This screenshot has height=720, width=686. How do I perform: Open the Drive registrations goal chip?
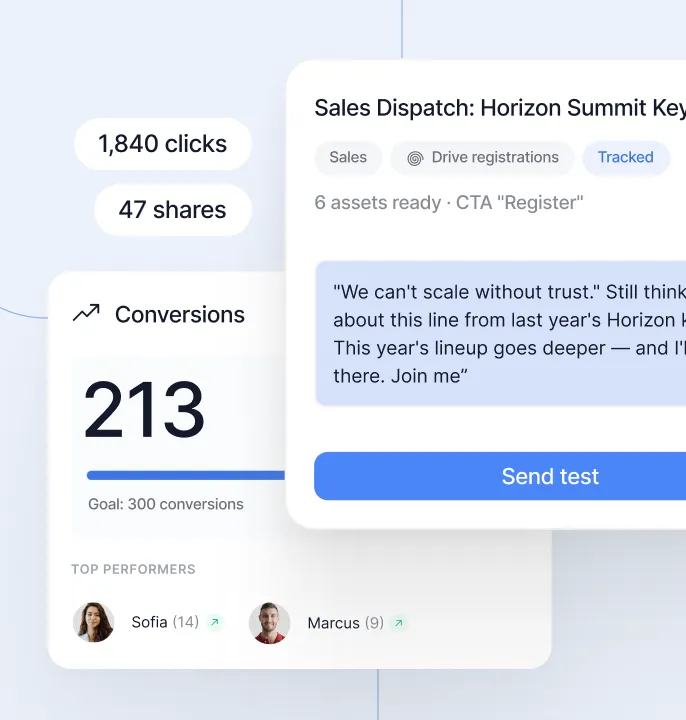coord(483,158)
